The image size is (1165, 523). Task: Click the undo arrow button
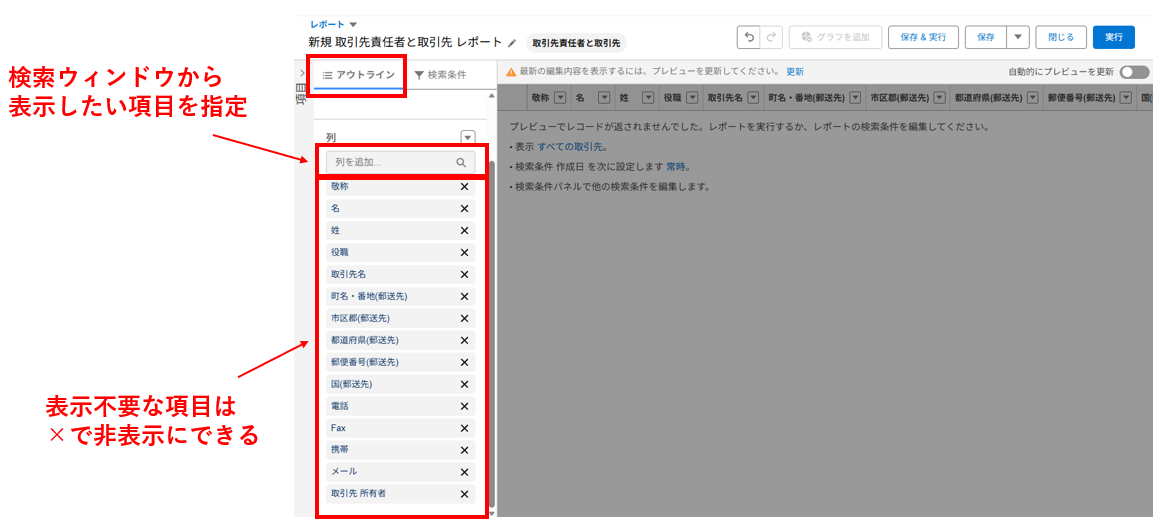click(x=749, y=36)
